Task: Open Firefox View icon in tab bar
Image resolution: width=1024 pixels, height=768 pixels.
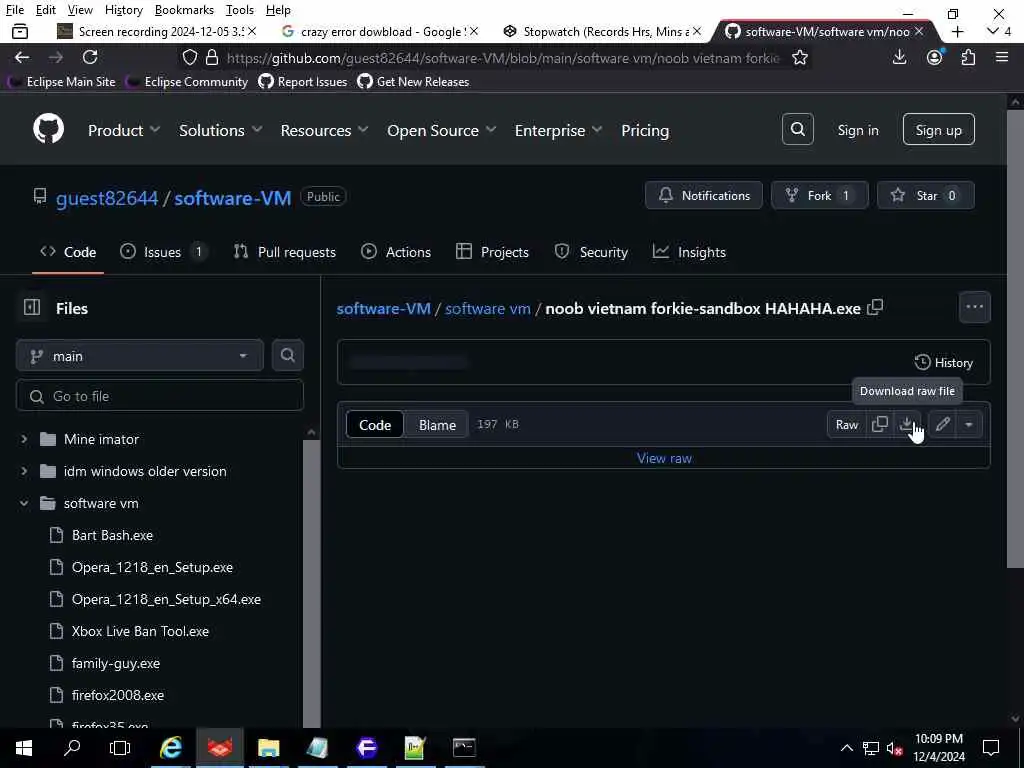Action: pyautogui.click(x=20, y=31)
